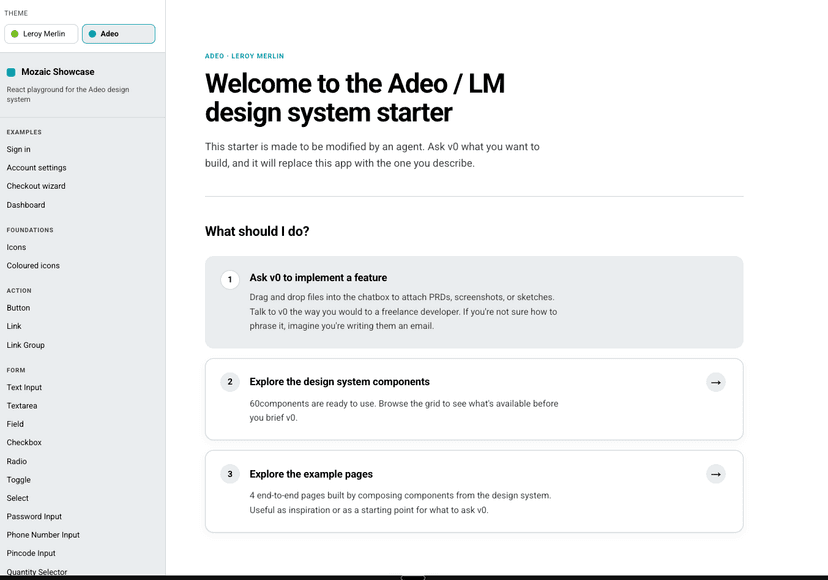Open Coloured icons page
The image size is (828, 580).
click(x=33, y=266)
